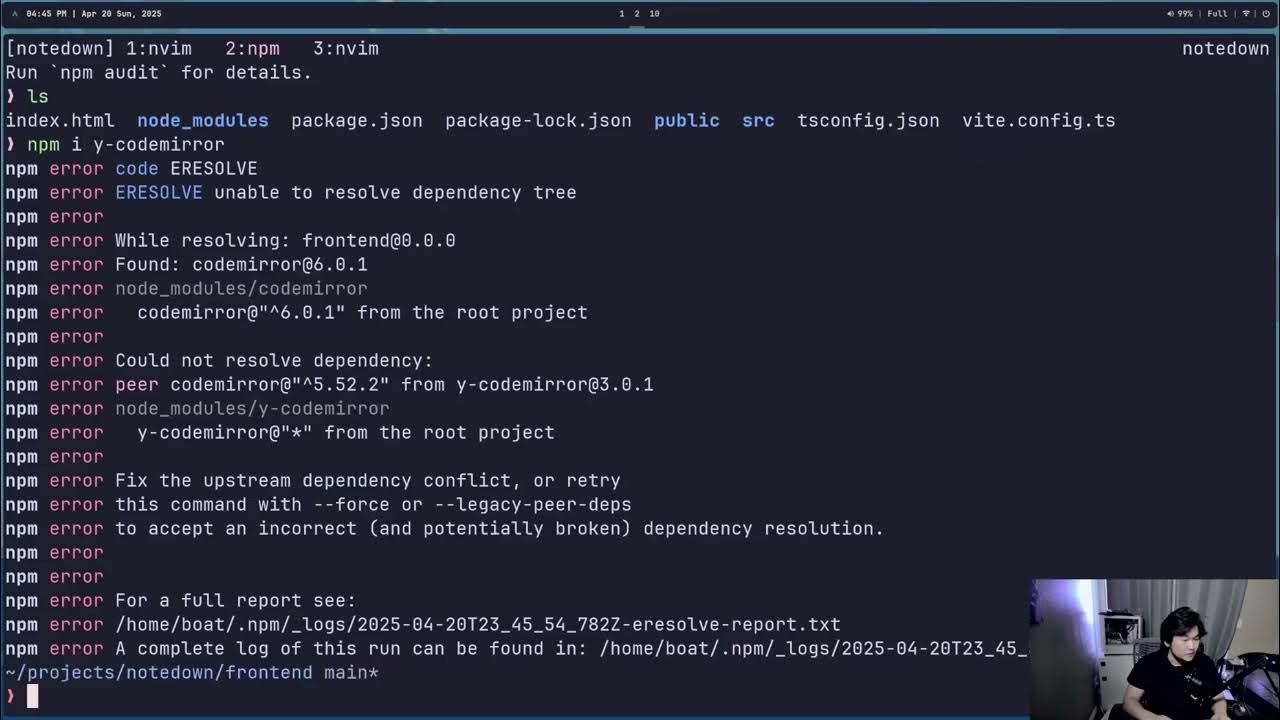1280x720 pixels.
Task: Click the shell prompt arrow before ls
Action: 11,97
